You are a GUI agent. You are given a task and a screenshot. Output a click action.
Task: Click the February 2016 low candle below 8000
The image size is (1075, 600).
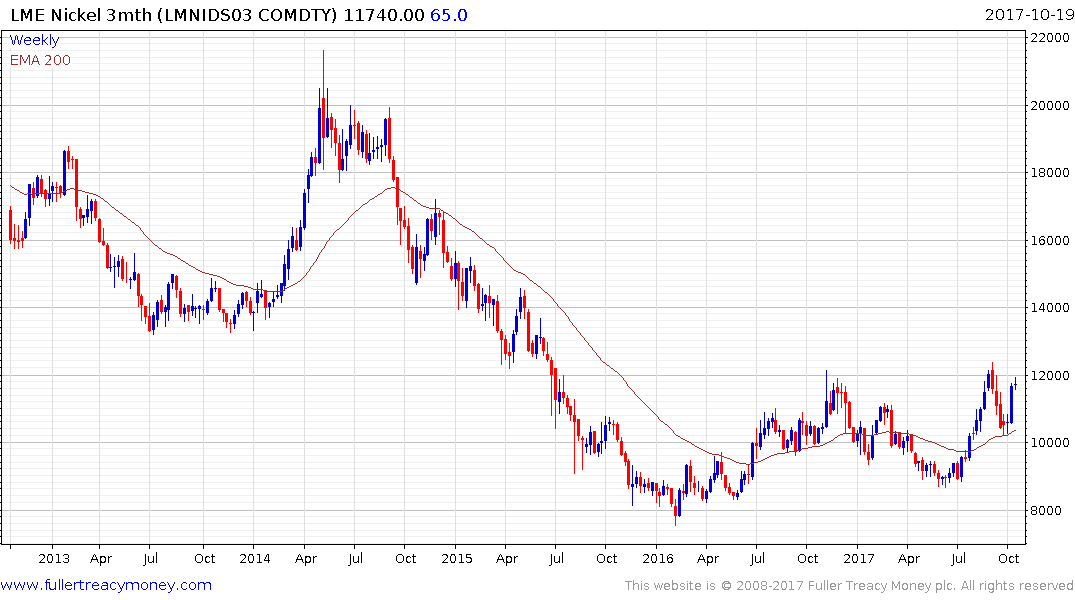click(x=675, y=509)
